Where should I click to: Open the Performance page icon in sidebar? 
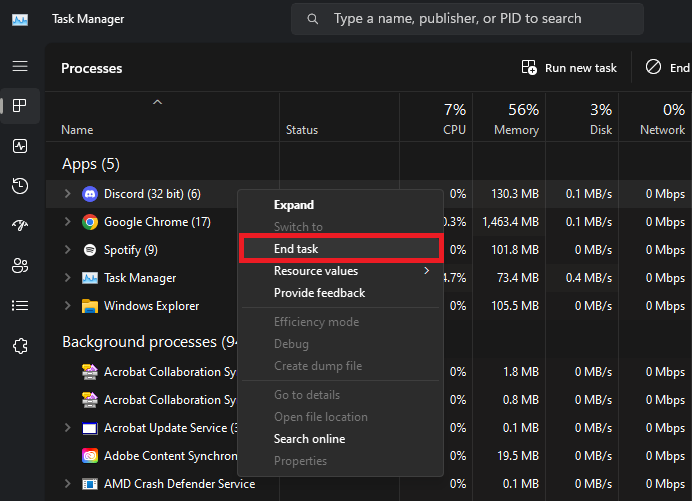click(20, 146)
